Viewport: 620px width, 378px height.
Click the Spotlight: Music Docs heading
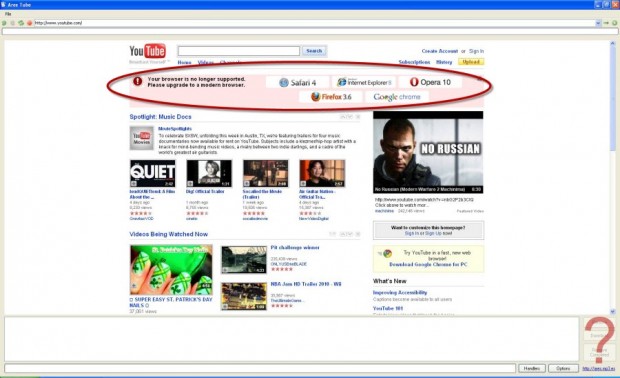click(160, 117)
